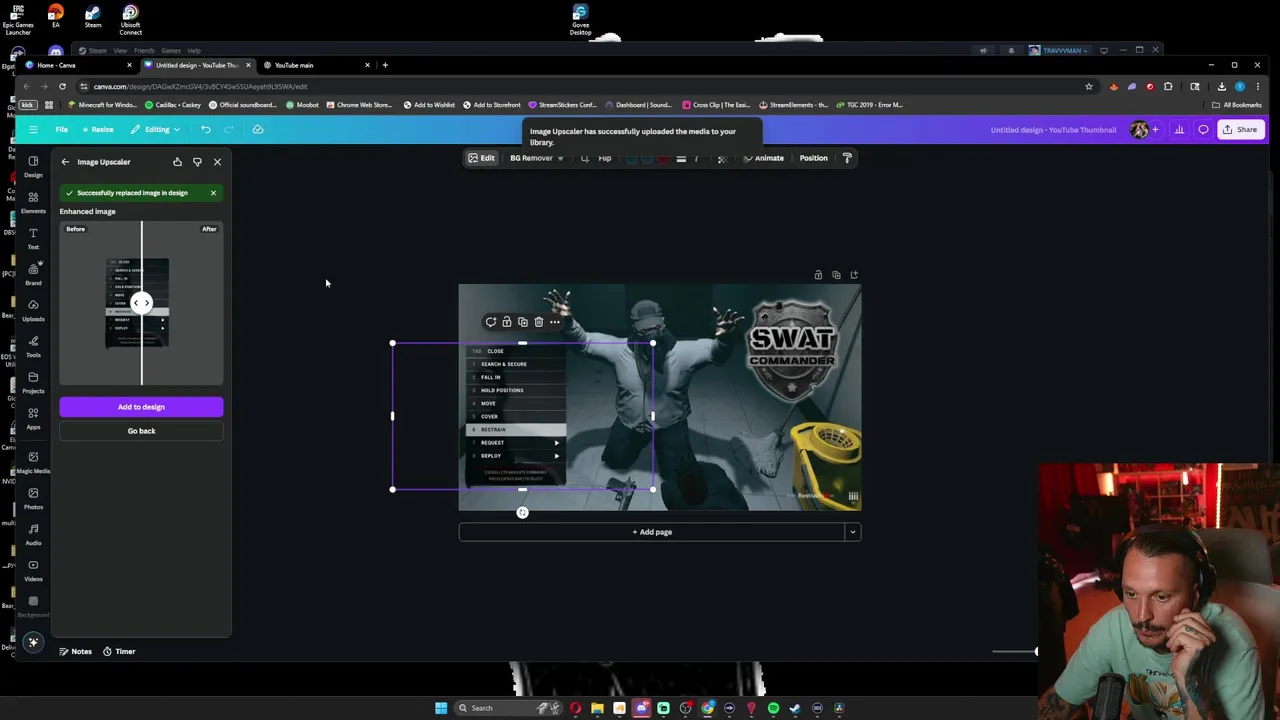Click the + Add page button

(x=652, y=532)
